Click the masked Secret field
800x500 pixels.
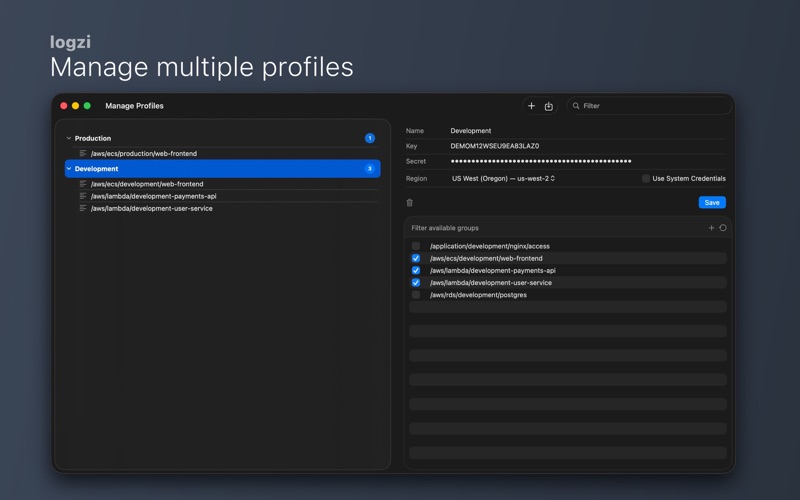(x=587, y=161)
